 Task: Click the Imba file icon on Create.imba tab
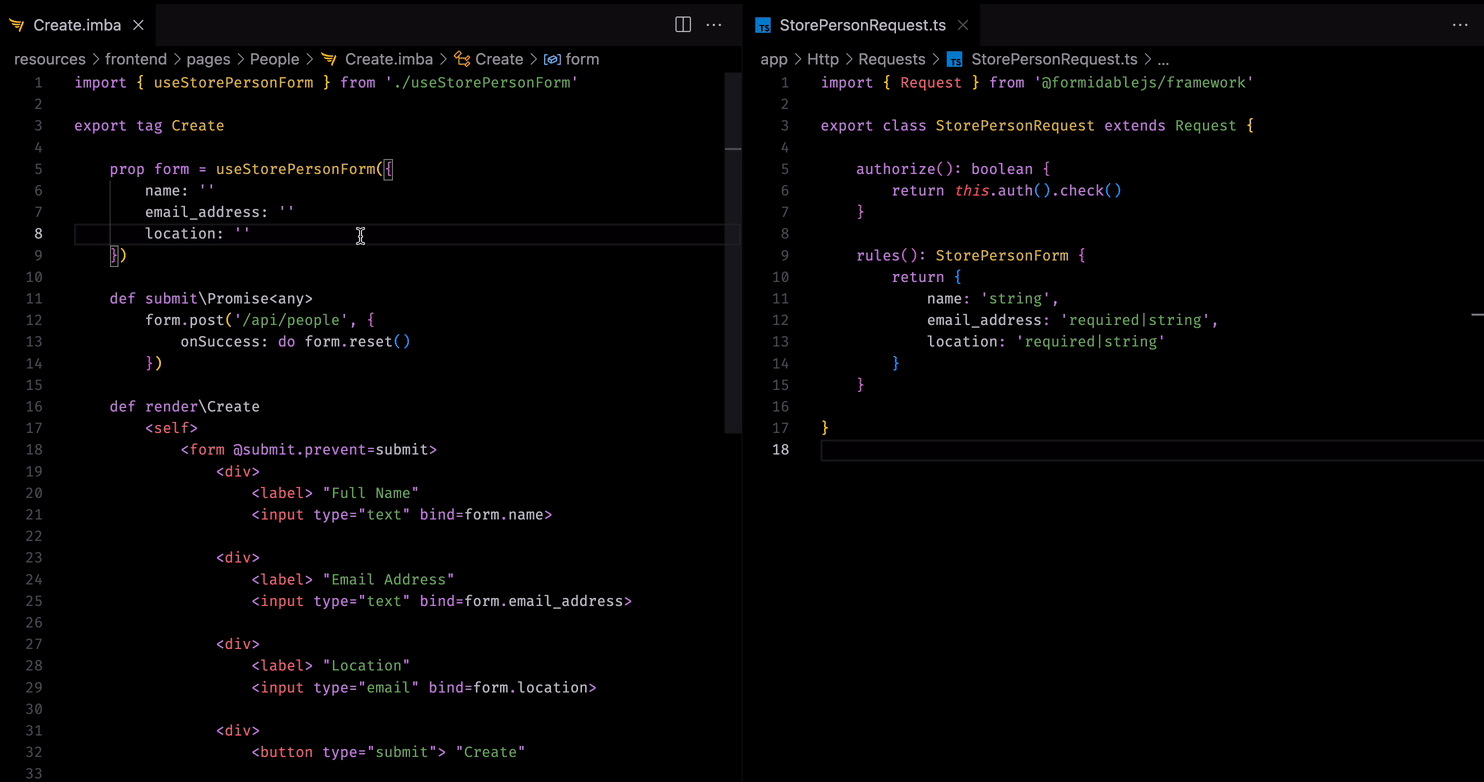(17, 25)
